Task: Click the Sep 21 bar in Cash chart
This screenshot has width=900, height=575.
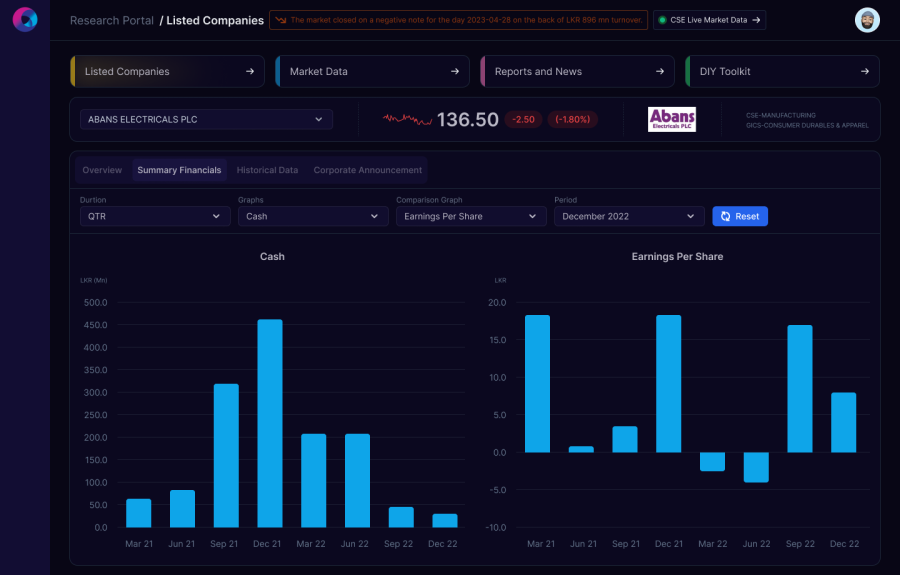Action: click(x=226, y=456)
